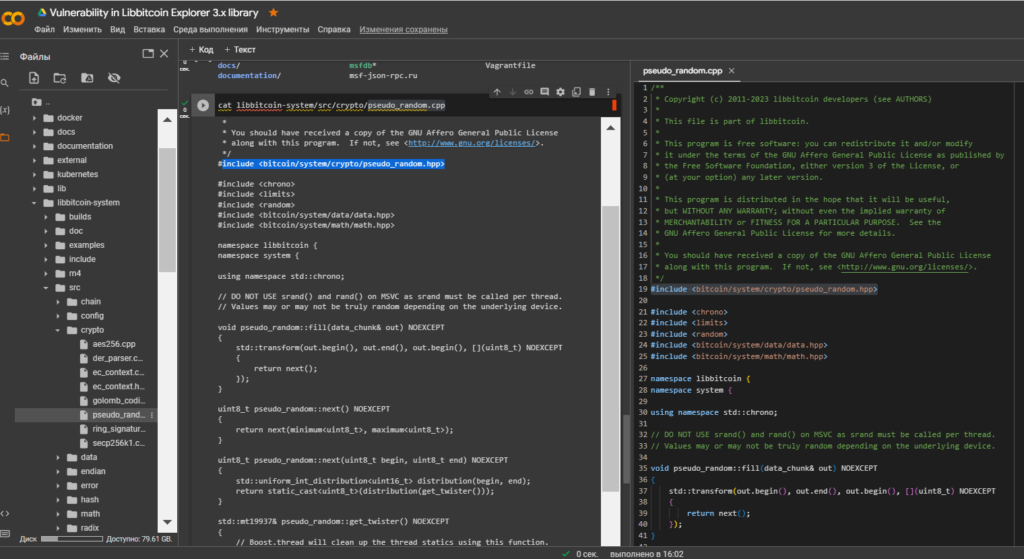
Task: Toggle hidden files visibility eye icon
Action: [114, 78]
